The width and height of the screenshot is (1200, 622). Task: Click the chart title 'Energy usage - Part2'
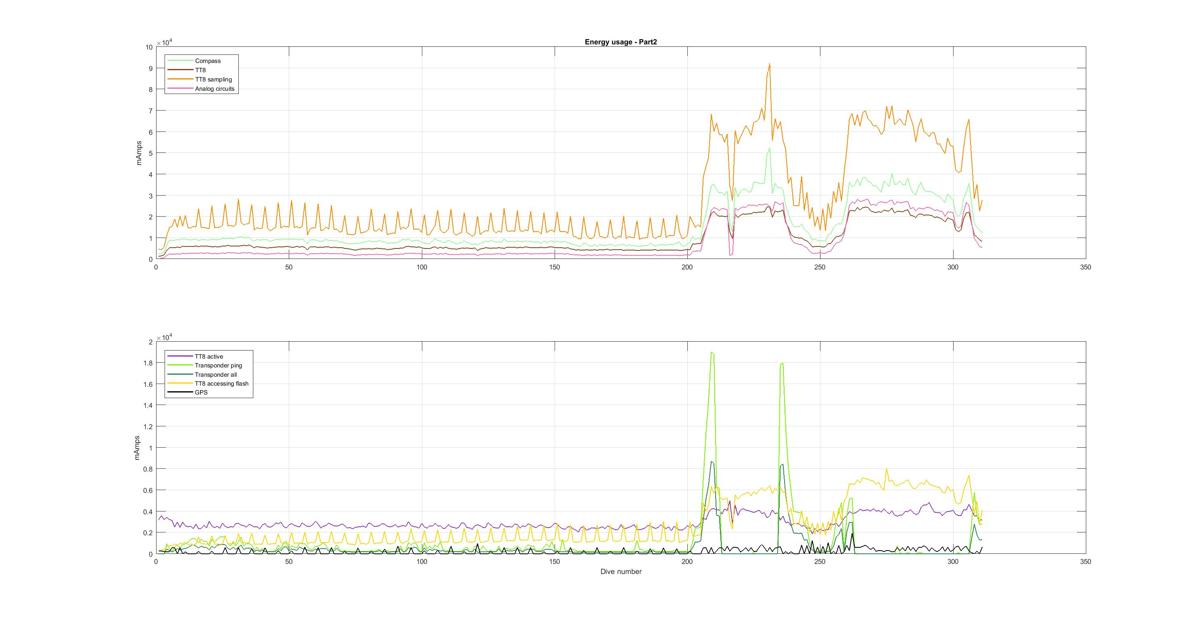tap(620, 42)
